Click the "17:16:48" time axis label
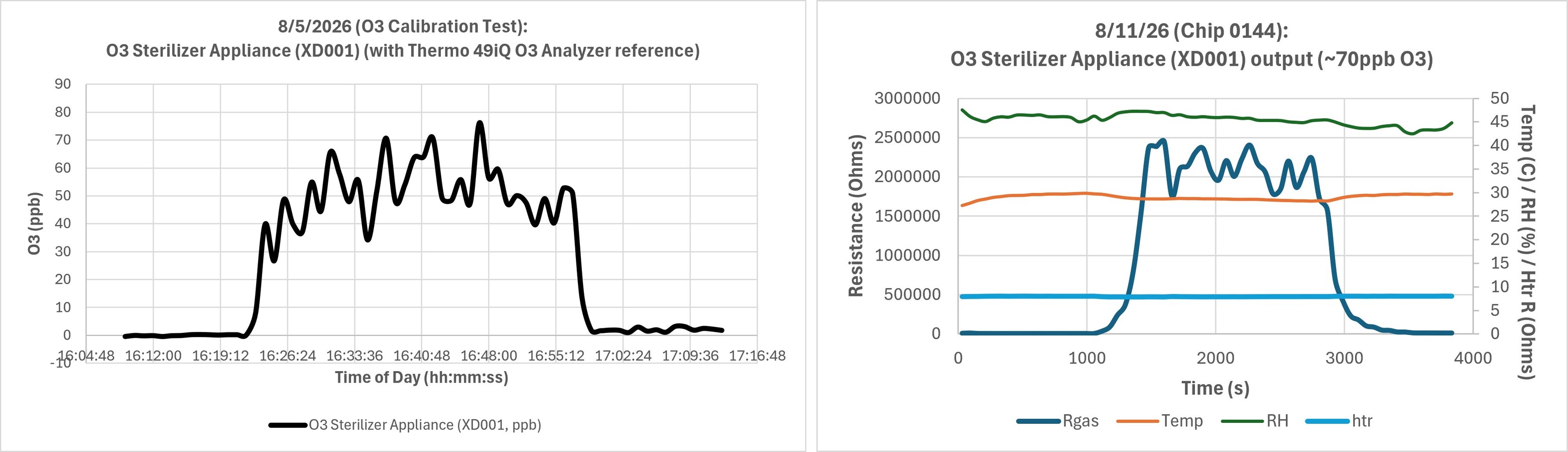Image resolution: width=1568 pixels, height=452 pixels. (757, 356)
